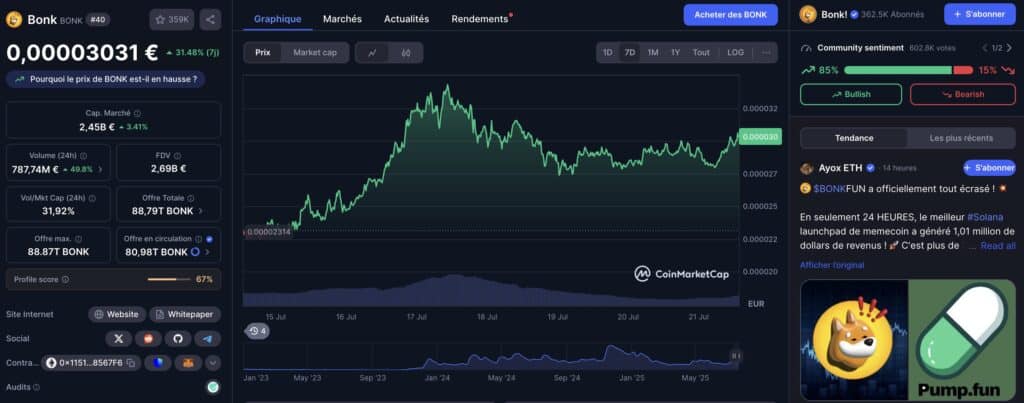Subscribe to Bonk! community header button
The image size is (1024, 403).
pyautogui.click(x=980, y=14)
